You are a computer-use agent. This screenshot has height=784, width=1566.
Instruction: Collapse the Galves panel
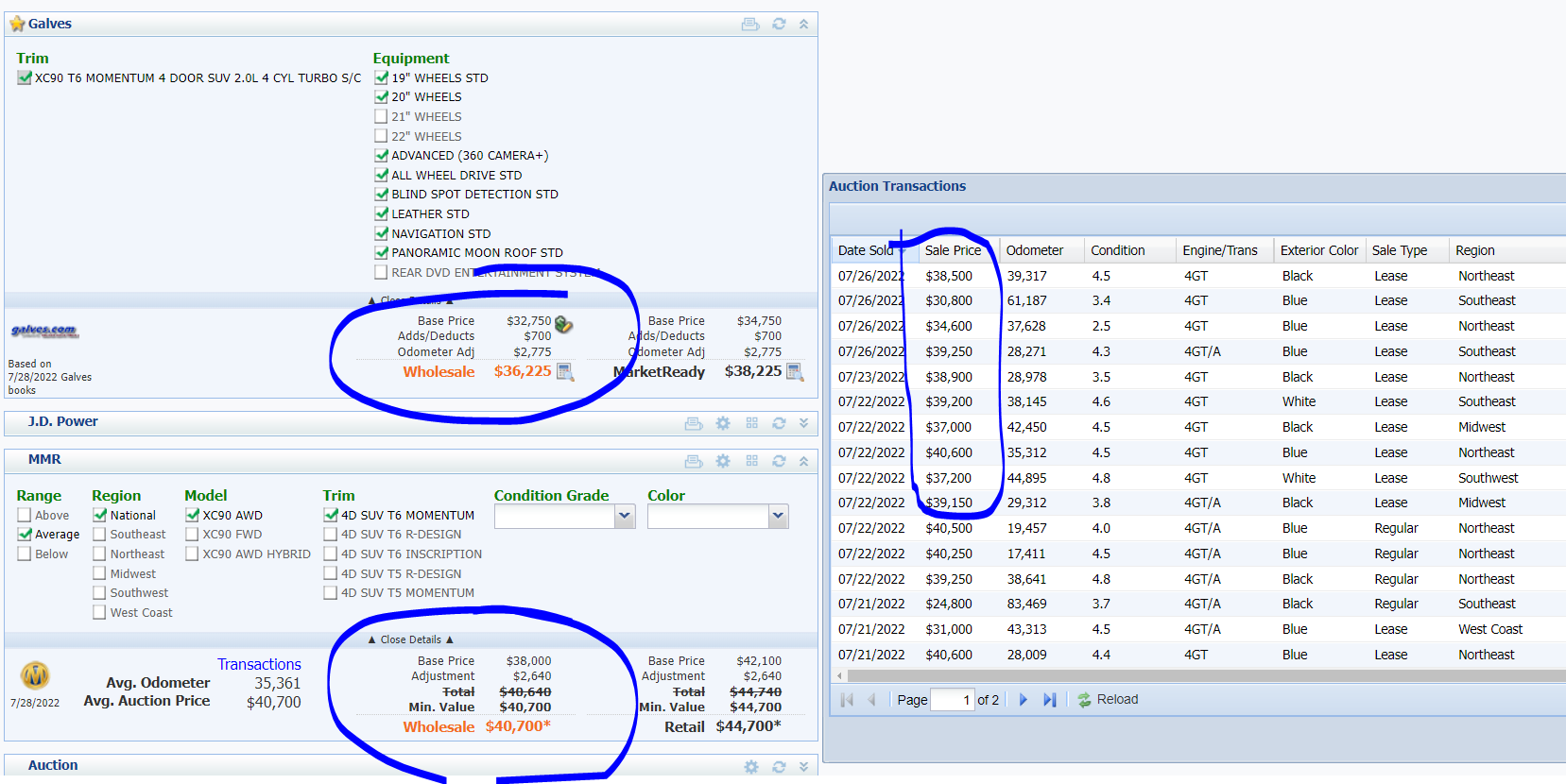[803, 24]
